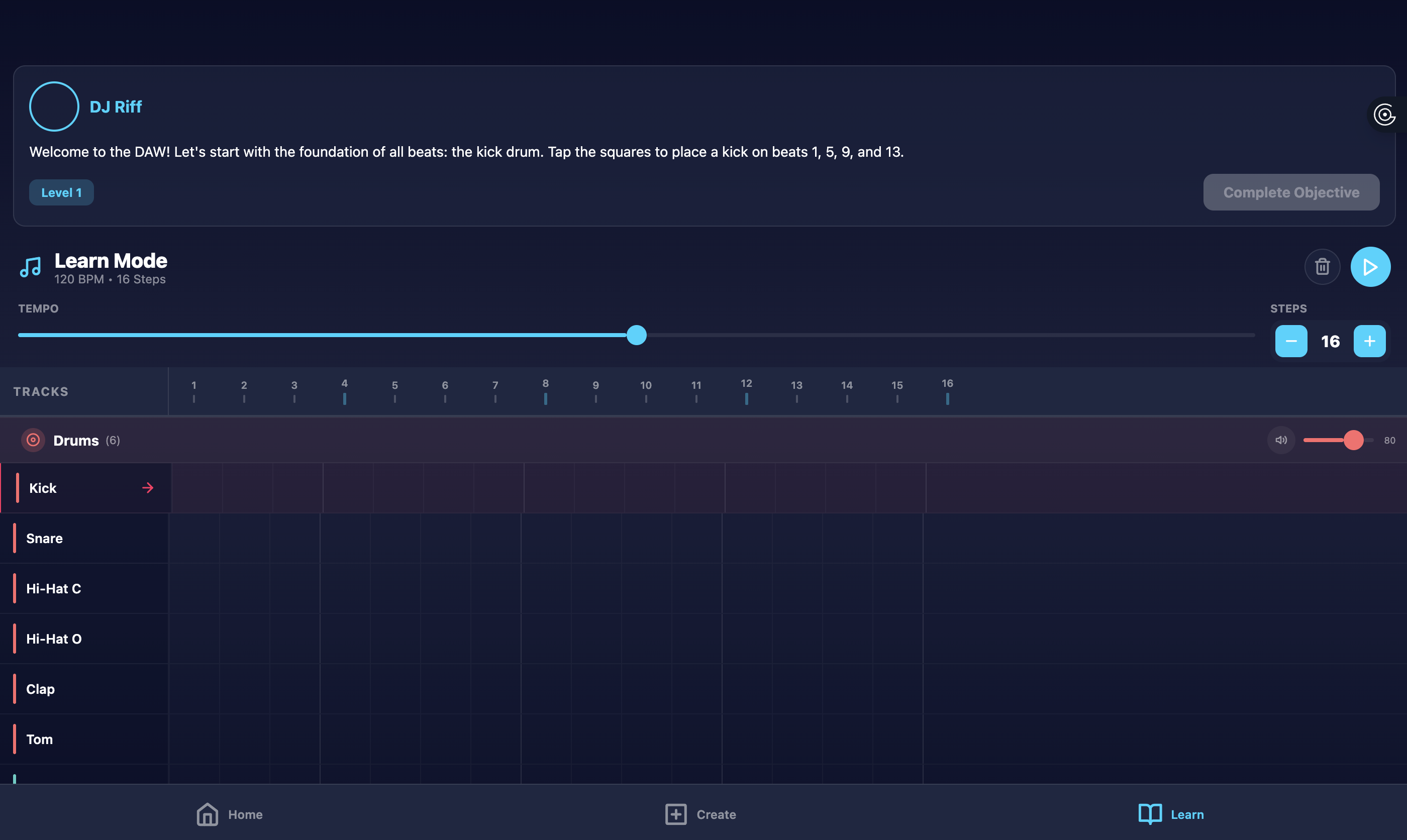Toggle Snare step 9 square on
The width and height of the screenshot is (1407, 840).
click(x=596, y=538)
